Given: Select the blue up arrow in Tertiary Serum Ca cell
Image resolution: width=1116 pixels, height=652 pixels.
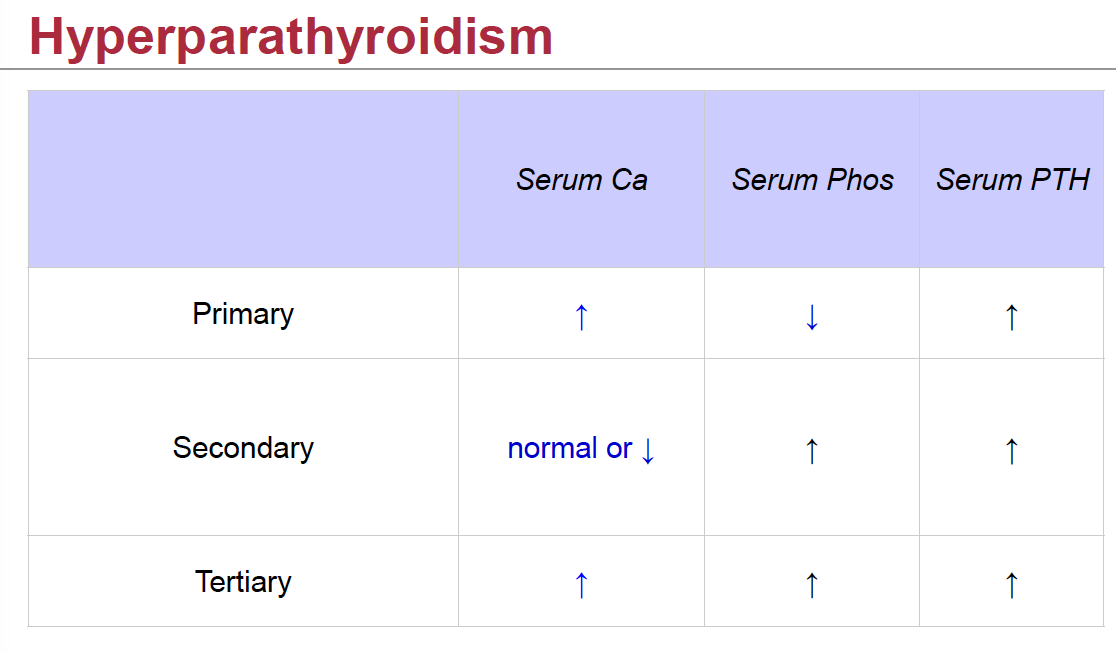Looking at the screenshot, I should [x=581, y=582].
